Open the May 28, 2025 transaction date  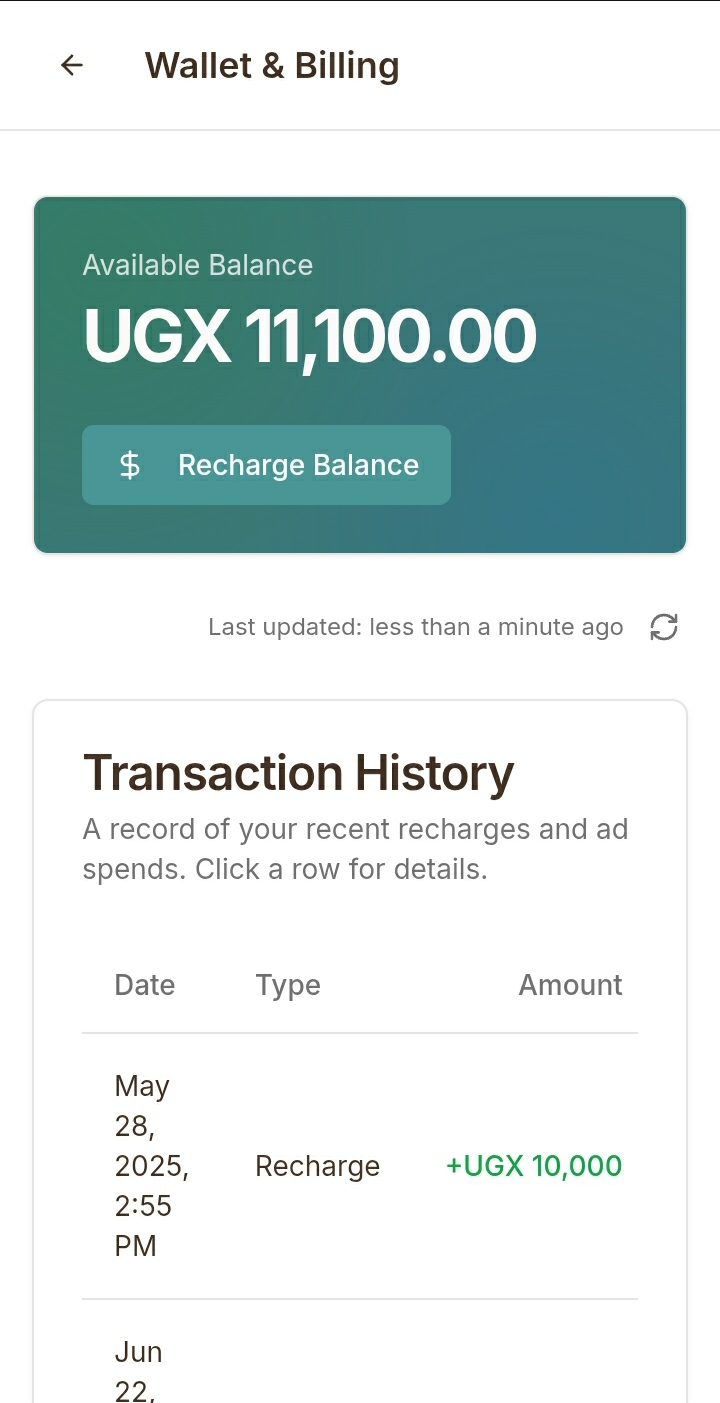point(151,1166)
